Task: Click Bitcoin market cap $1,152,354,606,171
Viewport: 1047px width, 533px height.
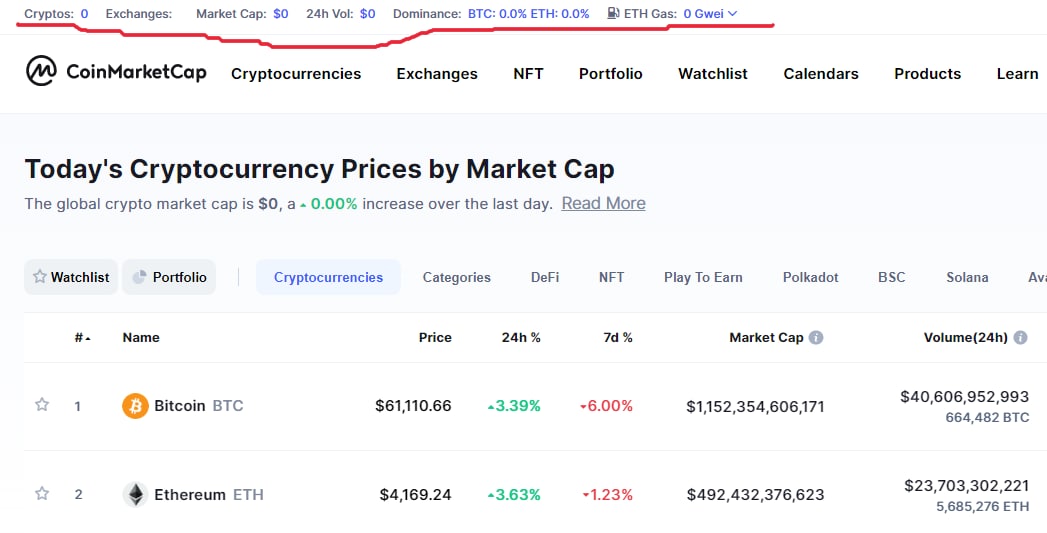Action: pos(755,406)
